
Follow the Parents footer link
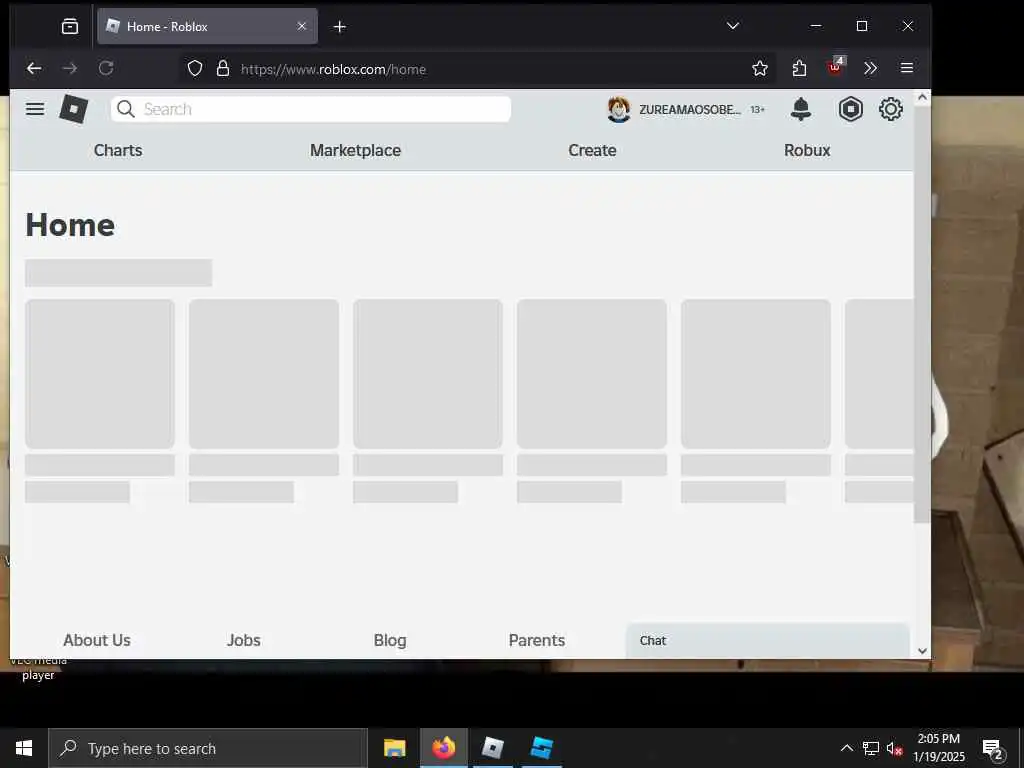pyautogui.click(x=537, y=640)
